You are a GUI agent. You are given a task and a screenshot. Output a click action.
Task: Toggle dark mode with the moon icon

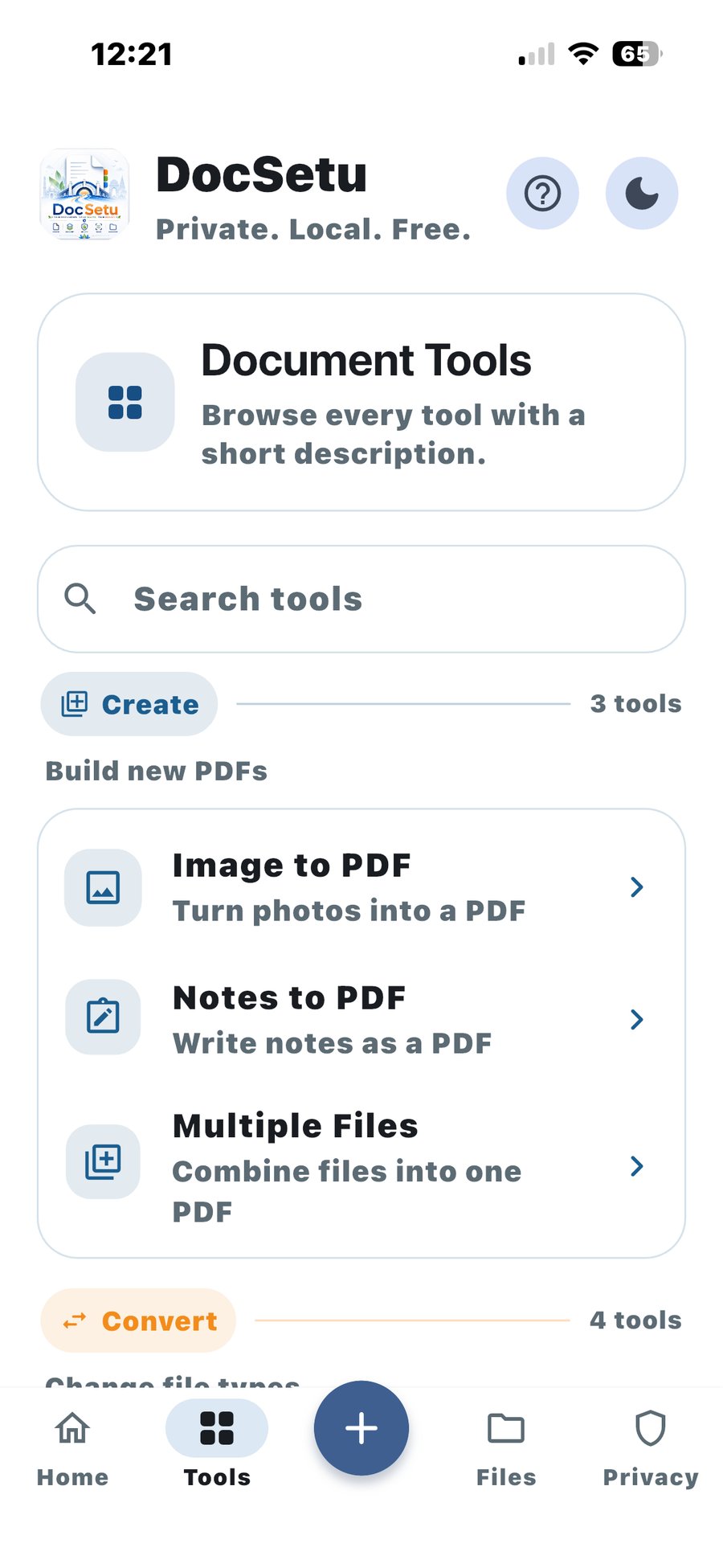tap(642, 194)
